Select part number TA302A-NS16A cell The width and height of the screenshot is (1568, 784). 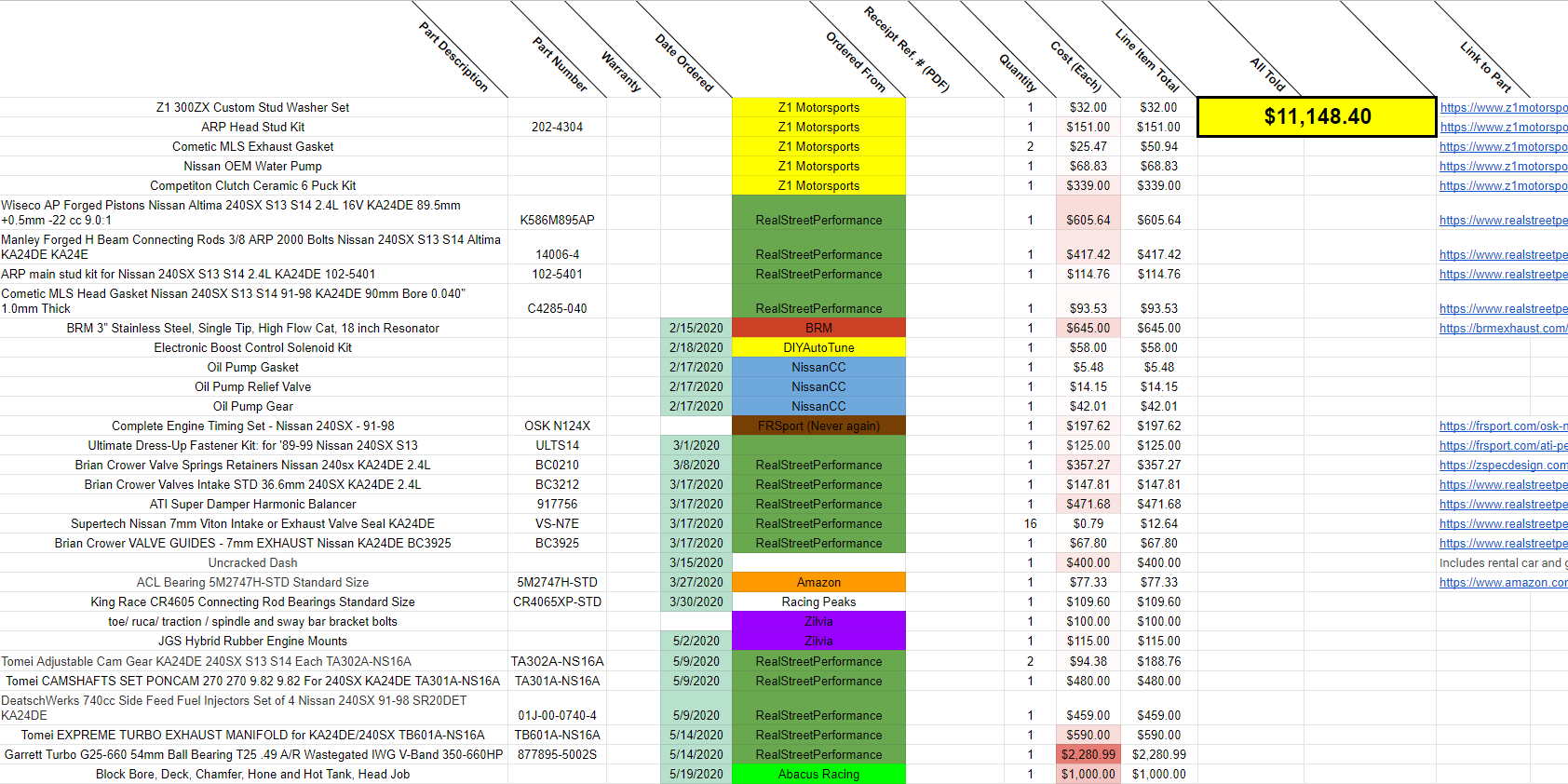pos(557,662)
